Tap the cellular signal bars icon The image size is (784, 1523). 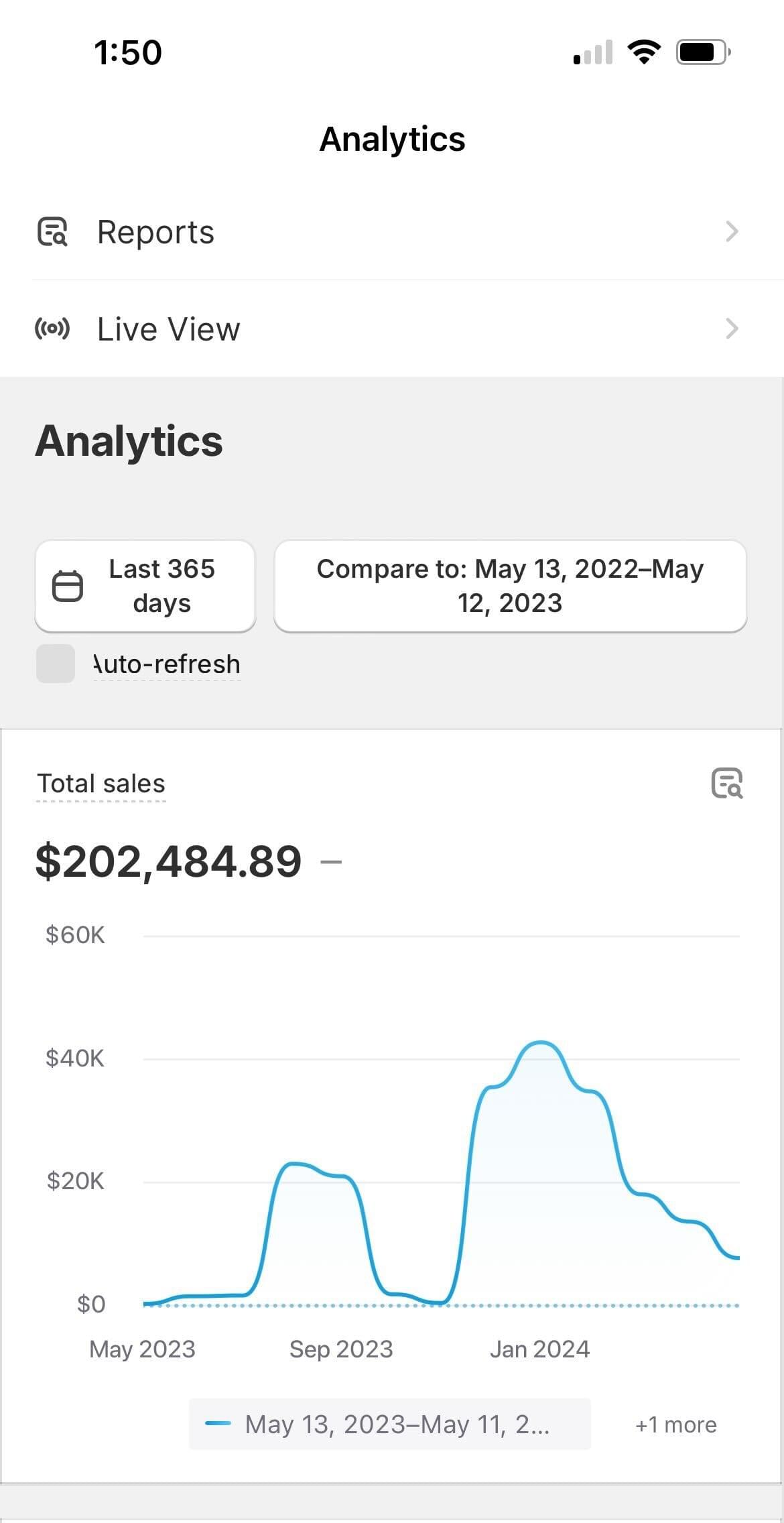click(593, 53)
